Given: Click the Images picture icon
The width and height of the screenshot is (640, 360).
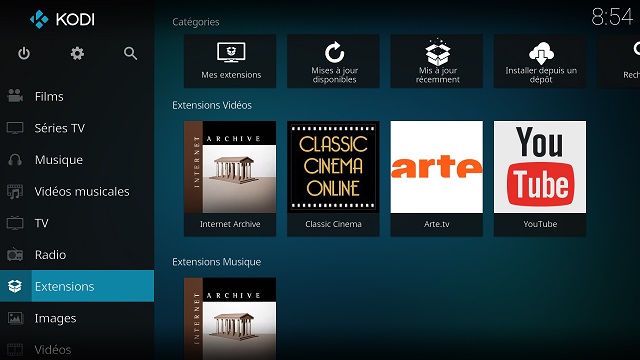Looking at the screenshot, I should click(x=15, y=318).
